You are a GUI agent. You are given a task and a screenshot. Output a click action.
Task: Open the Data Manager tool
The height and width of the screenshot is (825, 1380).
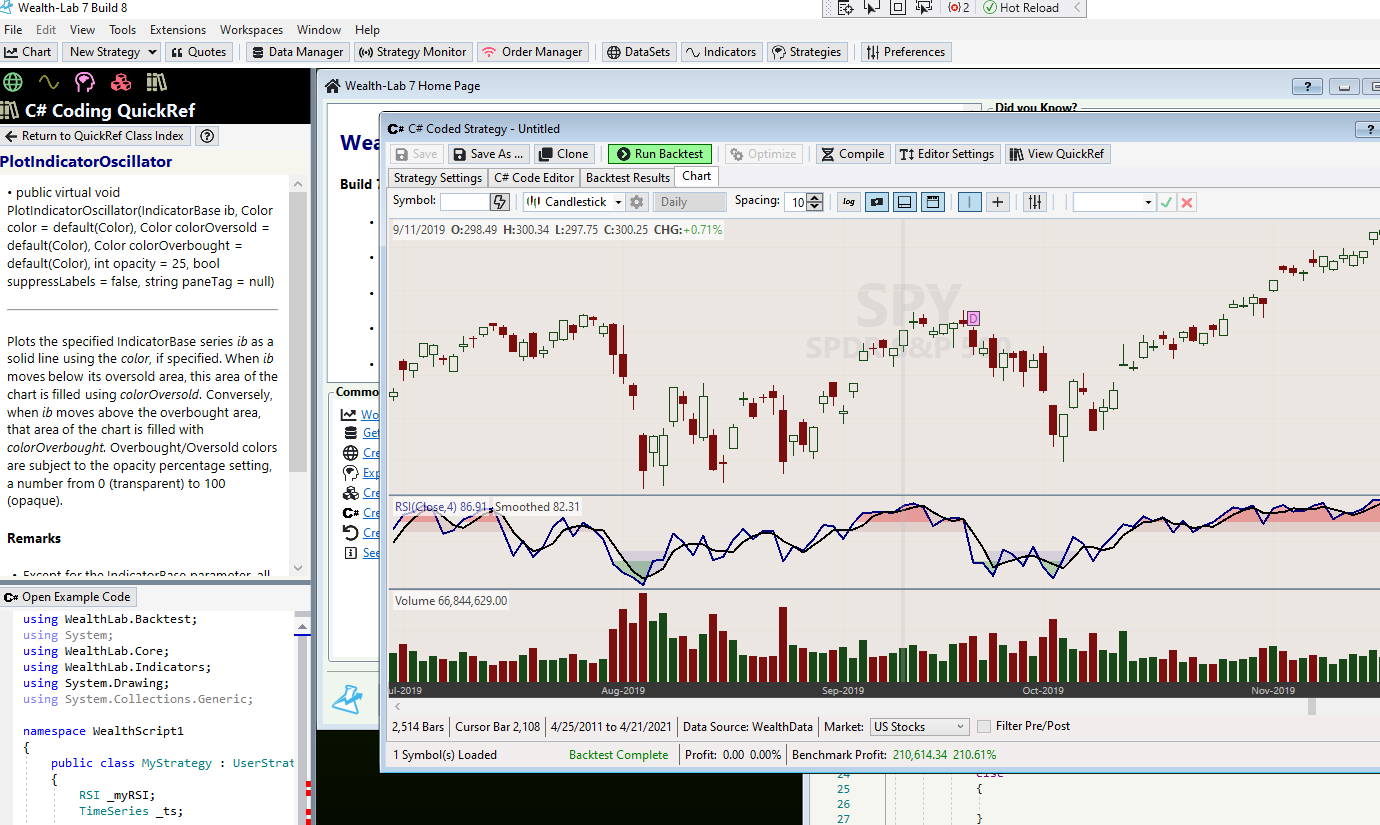(x=297, y=52)
